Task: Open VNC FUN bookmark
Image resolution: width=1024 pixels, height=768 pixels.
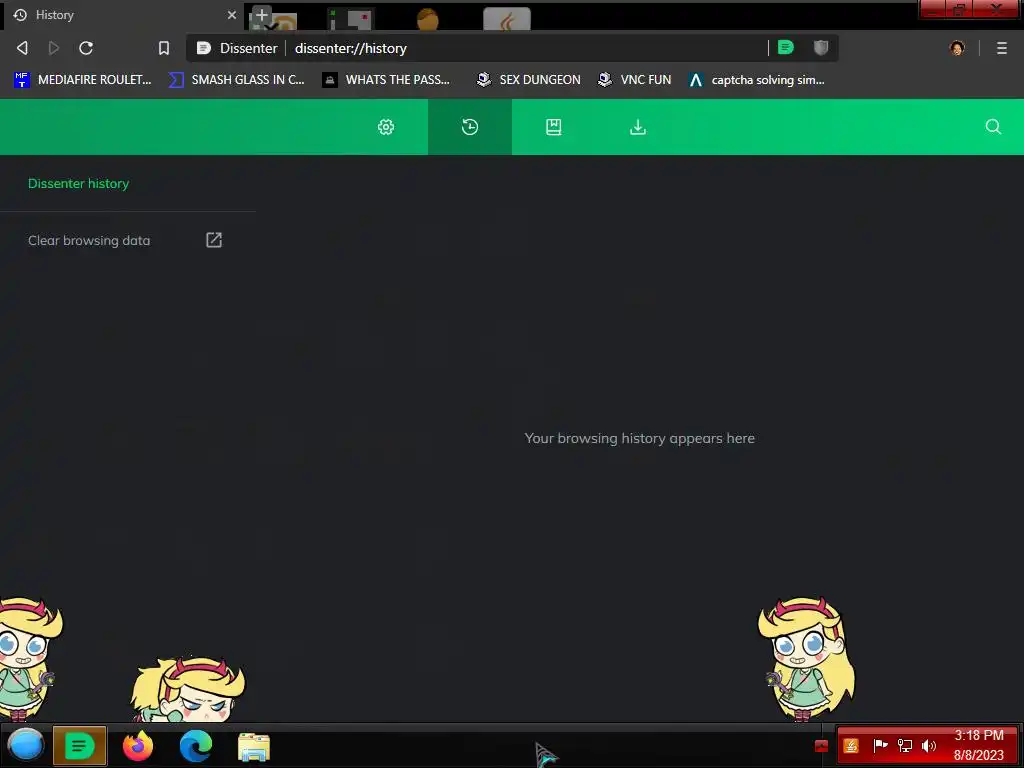Action: [635, 80]
